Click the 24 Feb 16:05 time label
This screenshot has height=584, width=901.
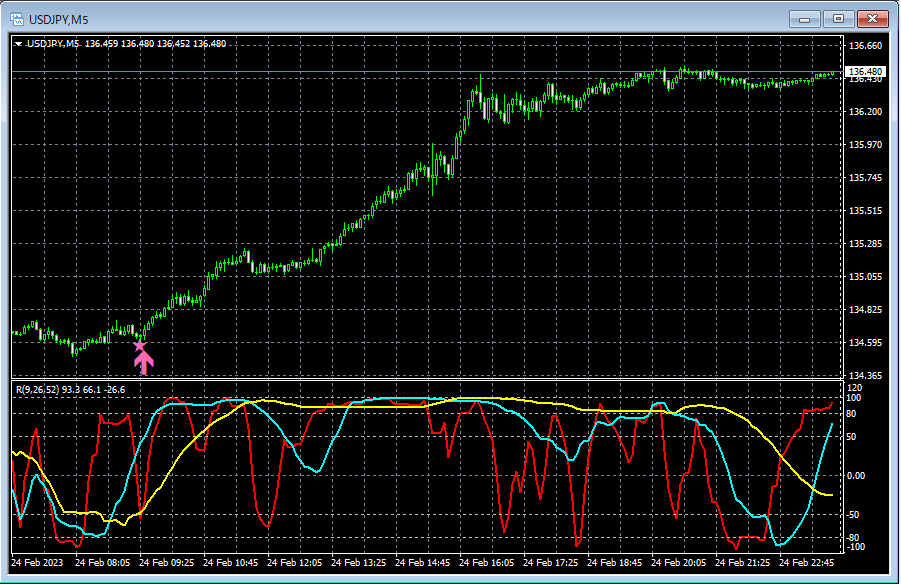(x=486, y=563)
